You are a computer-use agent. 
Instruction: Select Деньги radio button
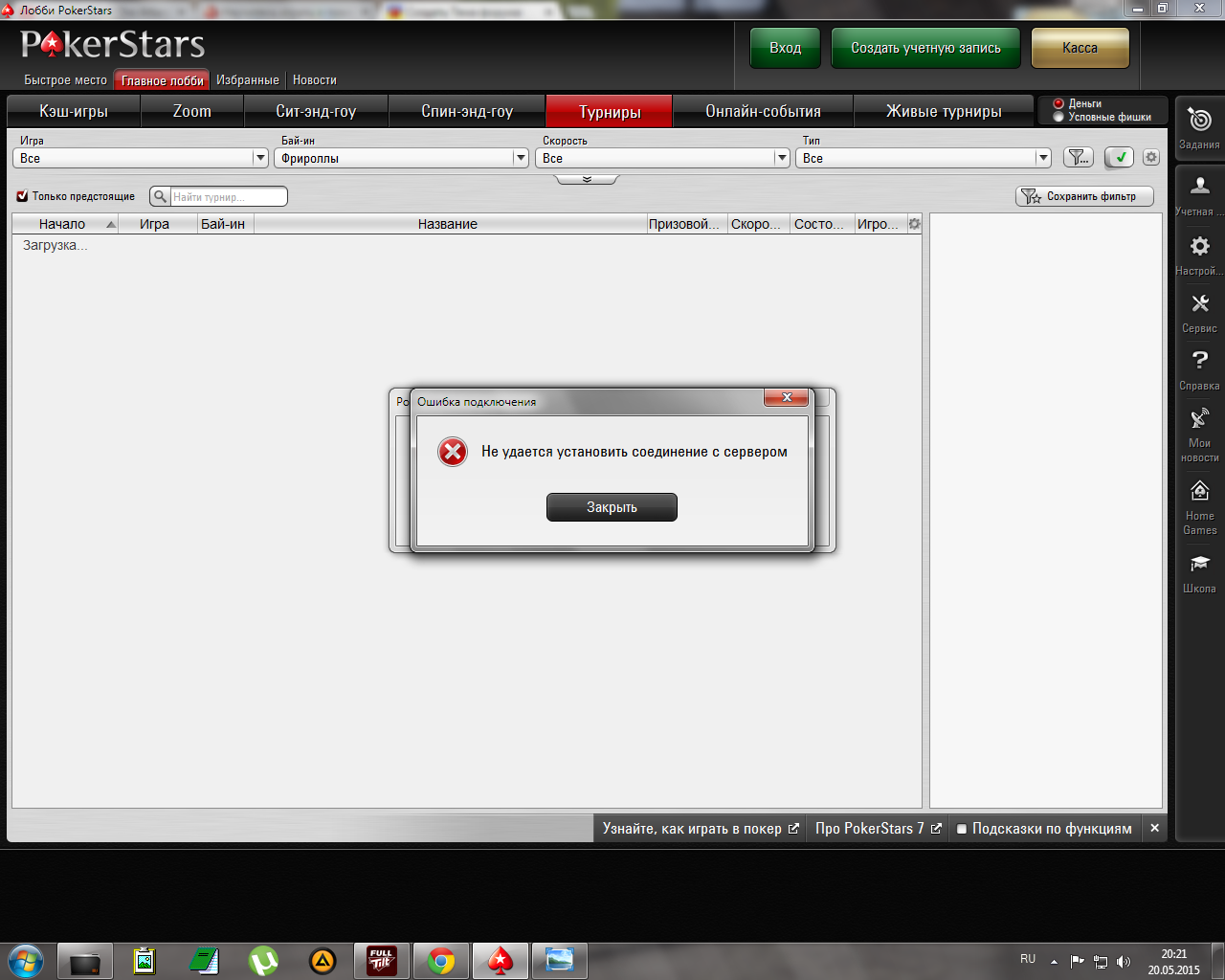tap(1058, 103)
